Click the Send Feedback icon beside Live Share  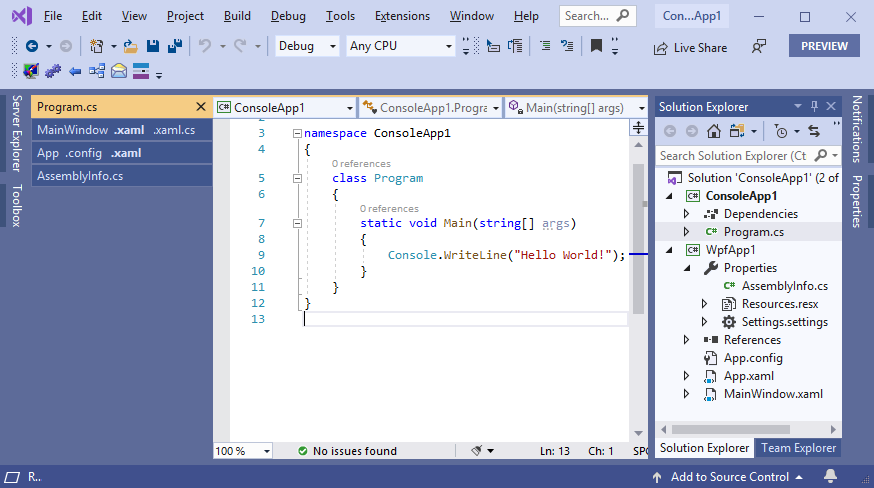[x=759, y=47]
